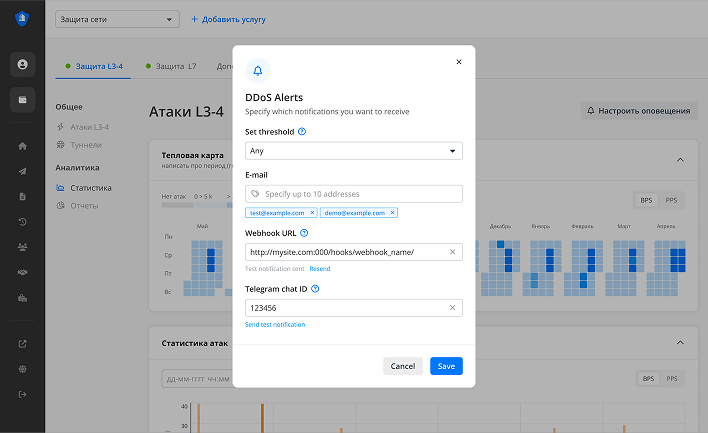Open the user profile icon in sidebar
The height and width of the screenshot is (433, 708).
pos(22,65)
